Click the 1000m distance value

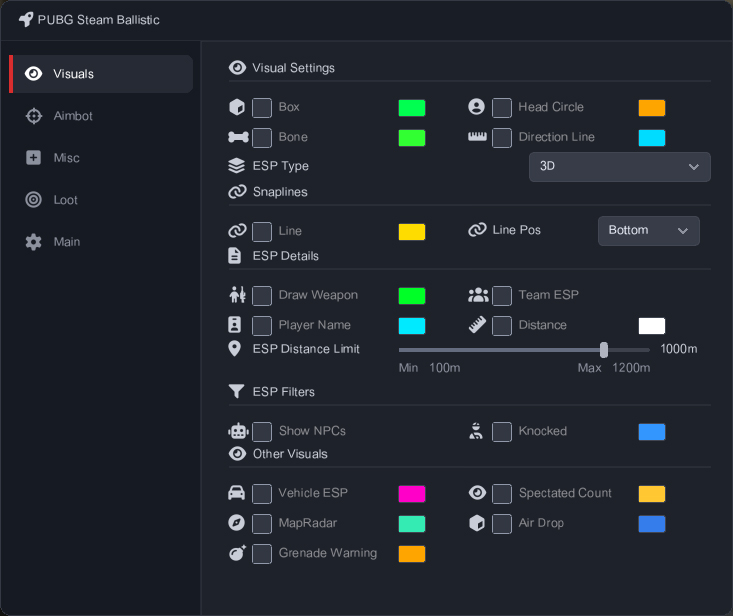point(678,349)
